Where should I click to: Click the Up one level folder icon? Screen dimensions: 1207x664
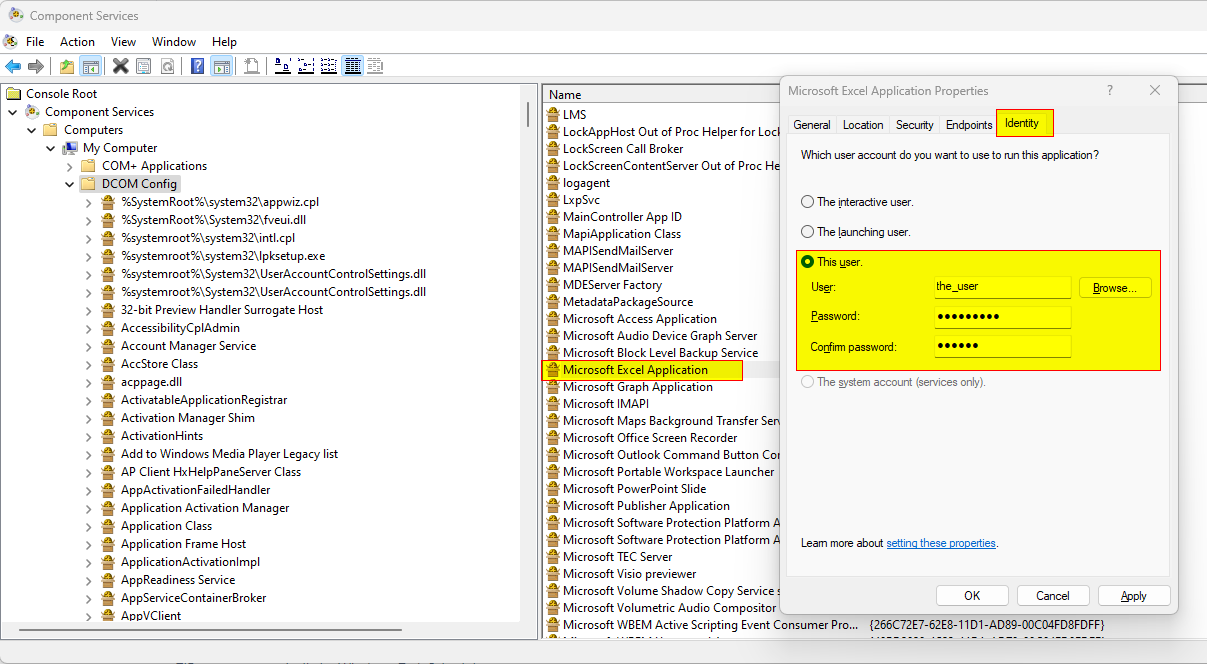[x=66, y=66]
